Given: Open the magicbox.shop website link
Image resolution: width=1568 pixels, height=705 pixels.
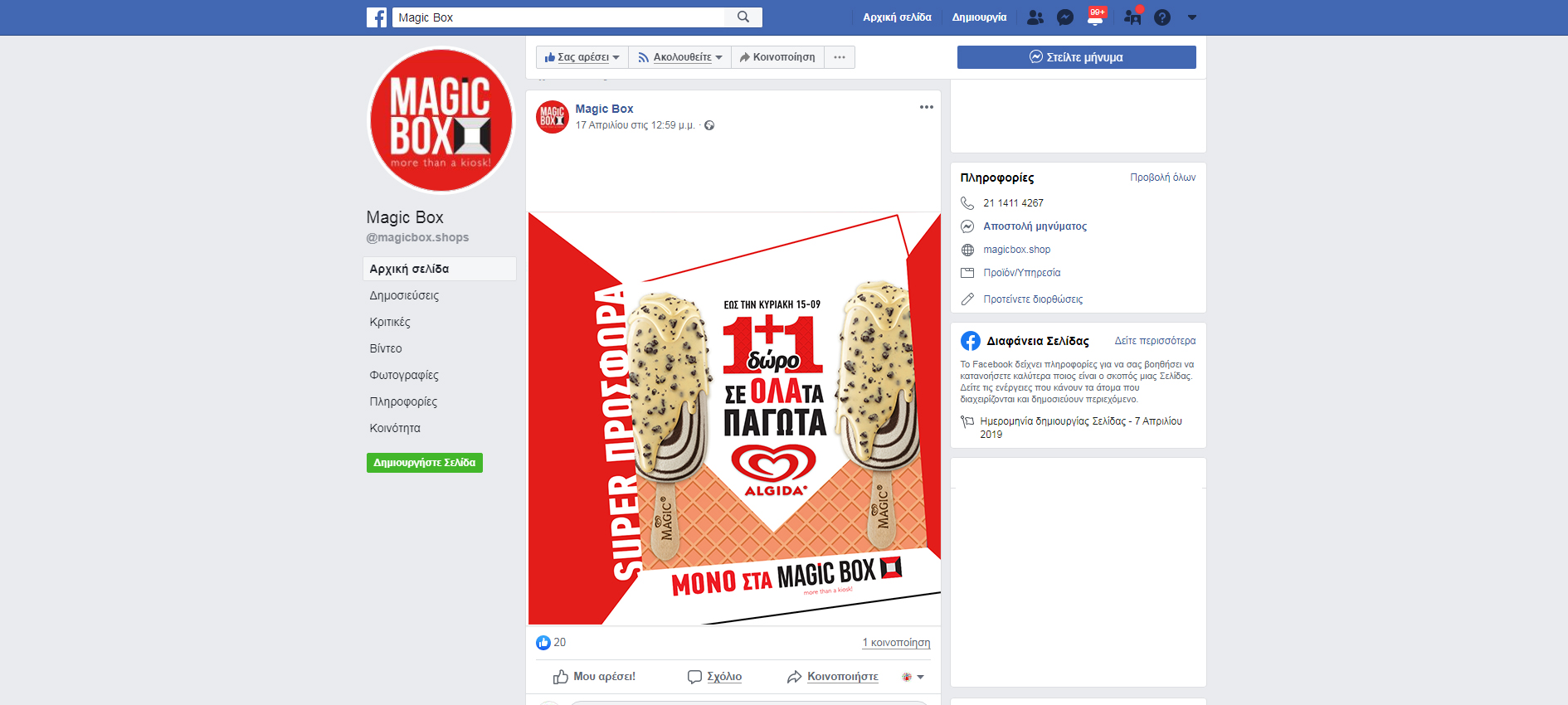Looking at the screenshot, I should pos(1016,250).
